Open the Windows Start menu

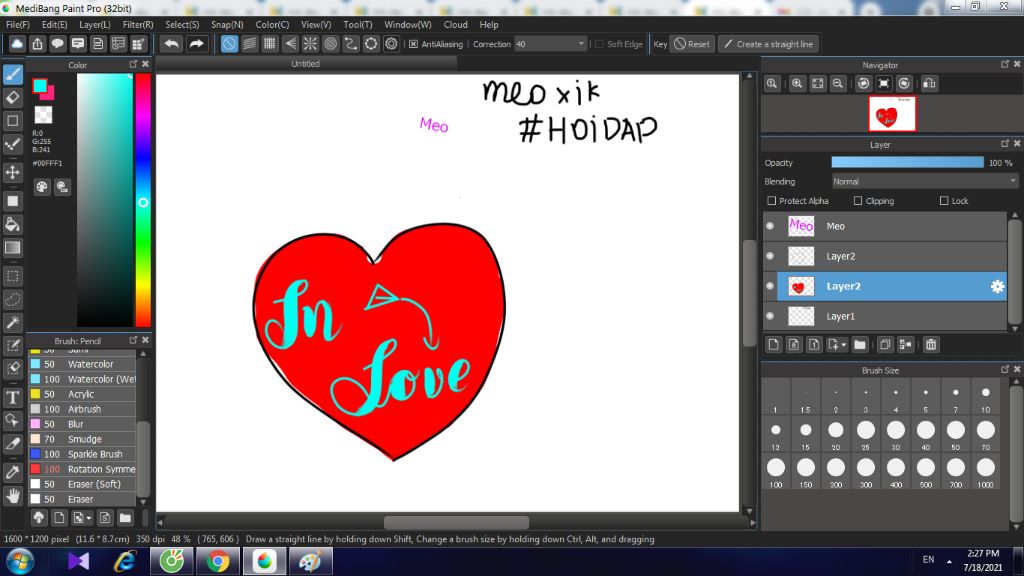[x=20, y=561]
